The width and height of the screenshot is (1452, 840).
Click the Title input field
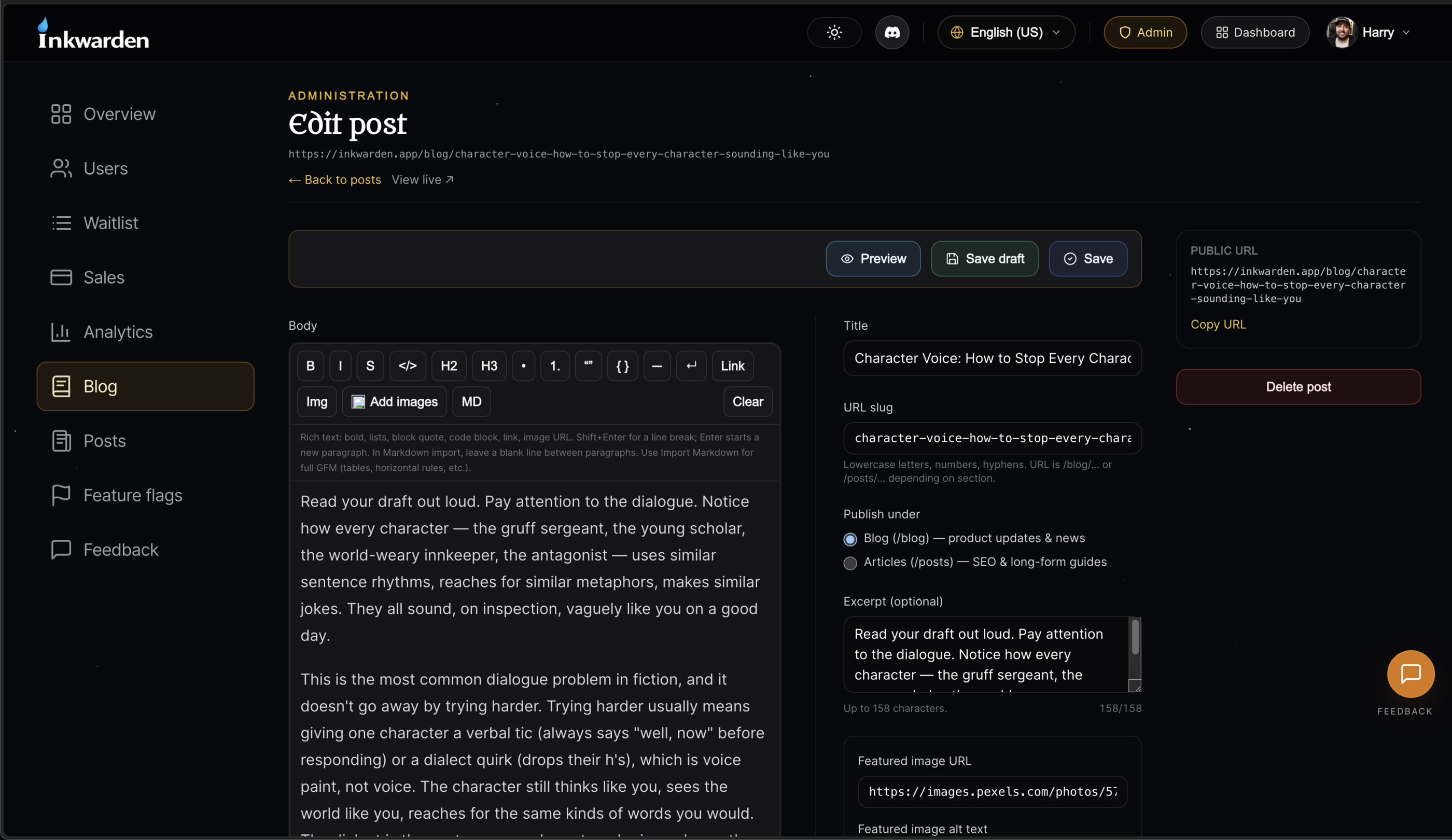pos(992,358)
